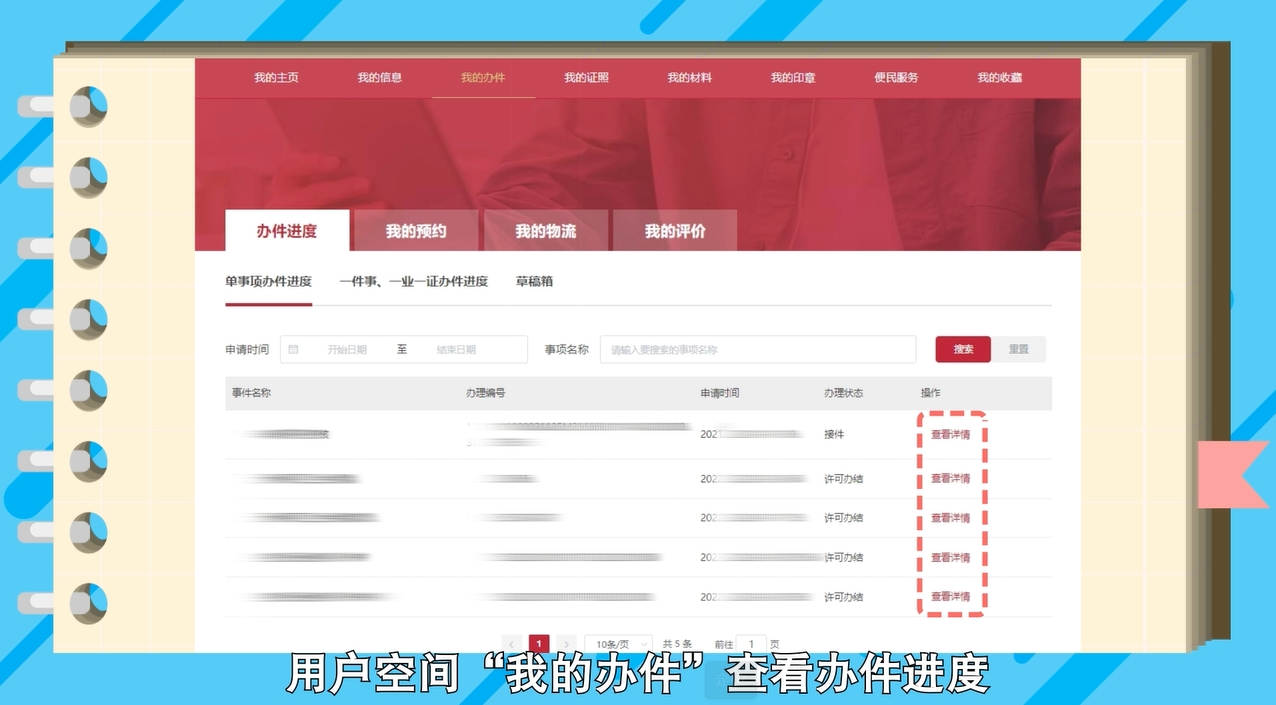Open the 我的评价 tab

coord(674,230)
